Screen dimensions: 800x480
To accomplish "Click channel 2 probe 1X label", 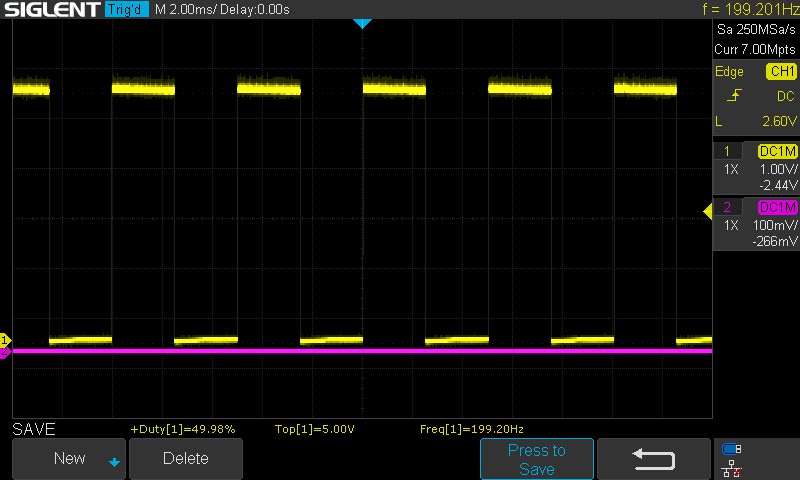I will point(731,225).
